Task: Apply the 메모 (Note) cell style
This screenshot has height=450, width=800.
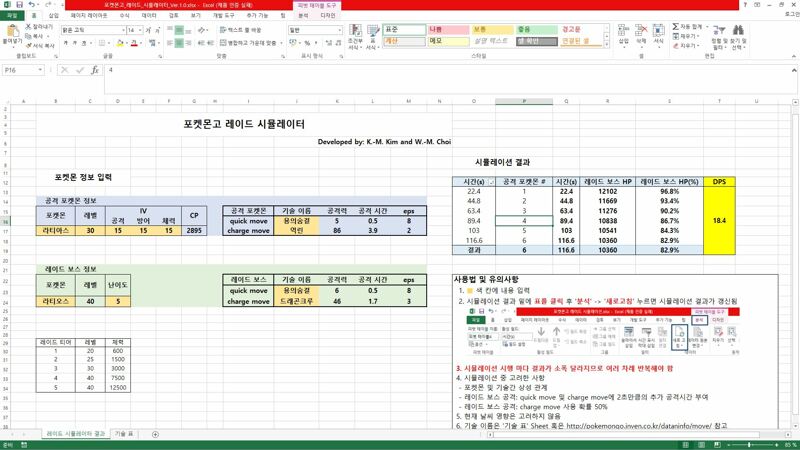Action: [448, 41]
